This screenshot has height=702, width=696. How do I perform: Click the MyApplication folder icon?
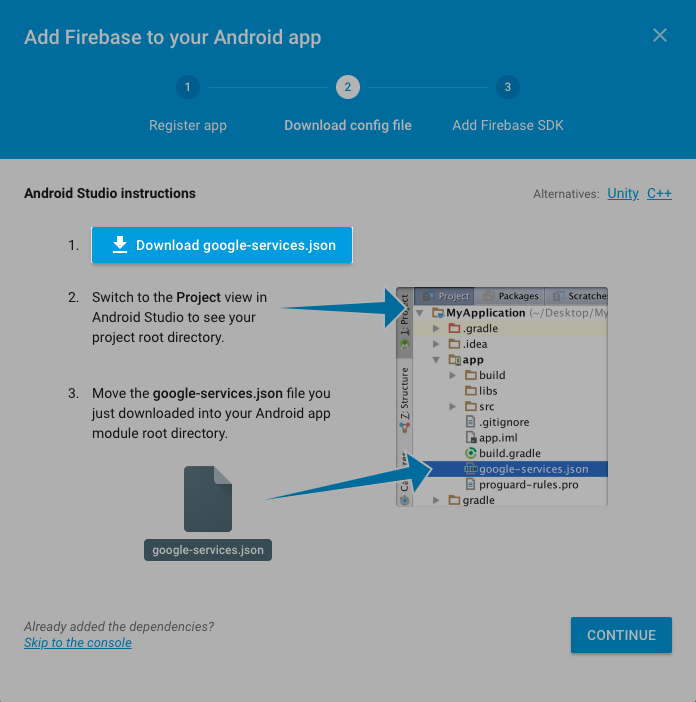pyautogui.click(x=438, y=312)
